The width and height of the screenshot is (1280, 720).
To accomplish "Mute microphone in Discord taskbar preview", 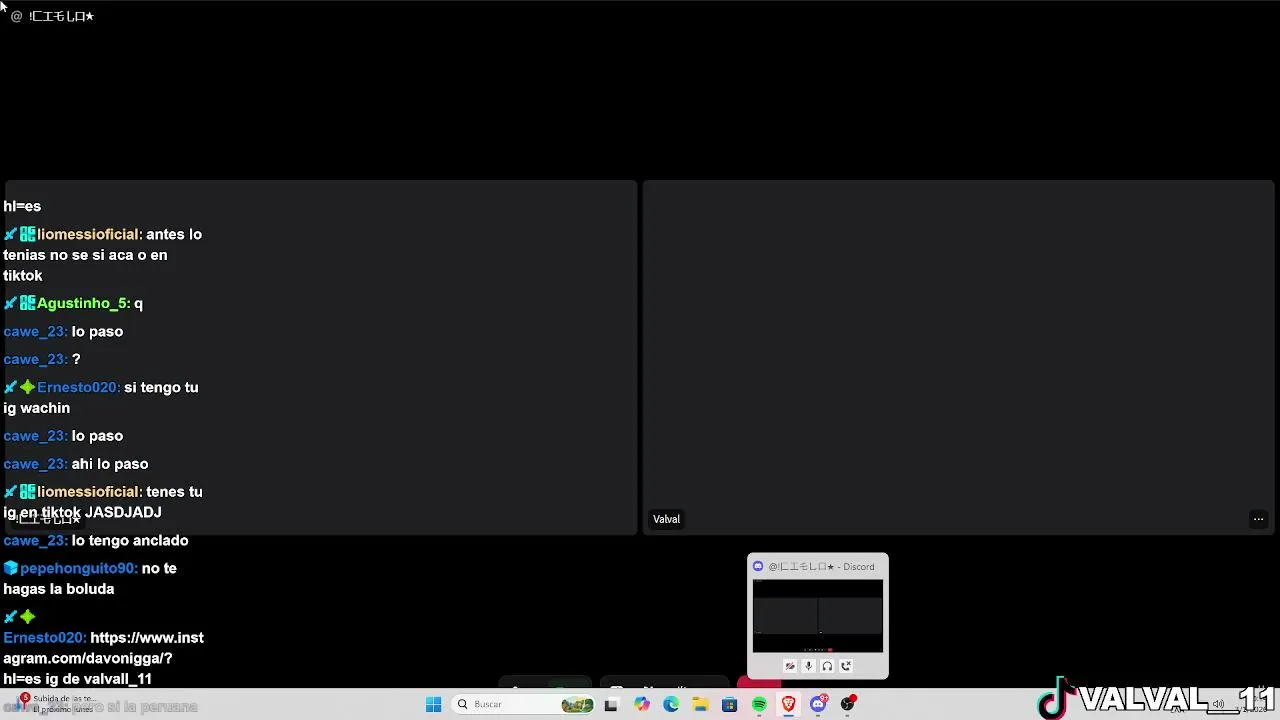I will click(x=808, y=666).
